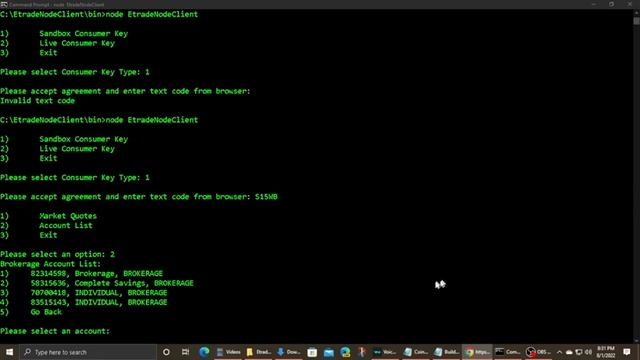Switch to the Videos taskbar window
The width and height of the screenshot is (640, 360).
(228, 352)
